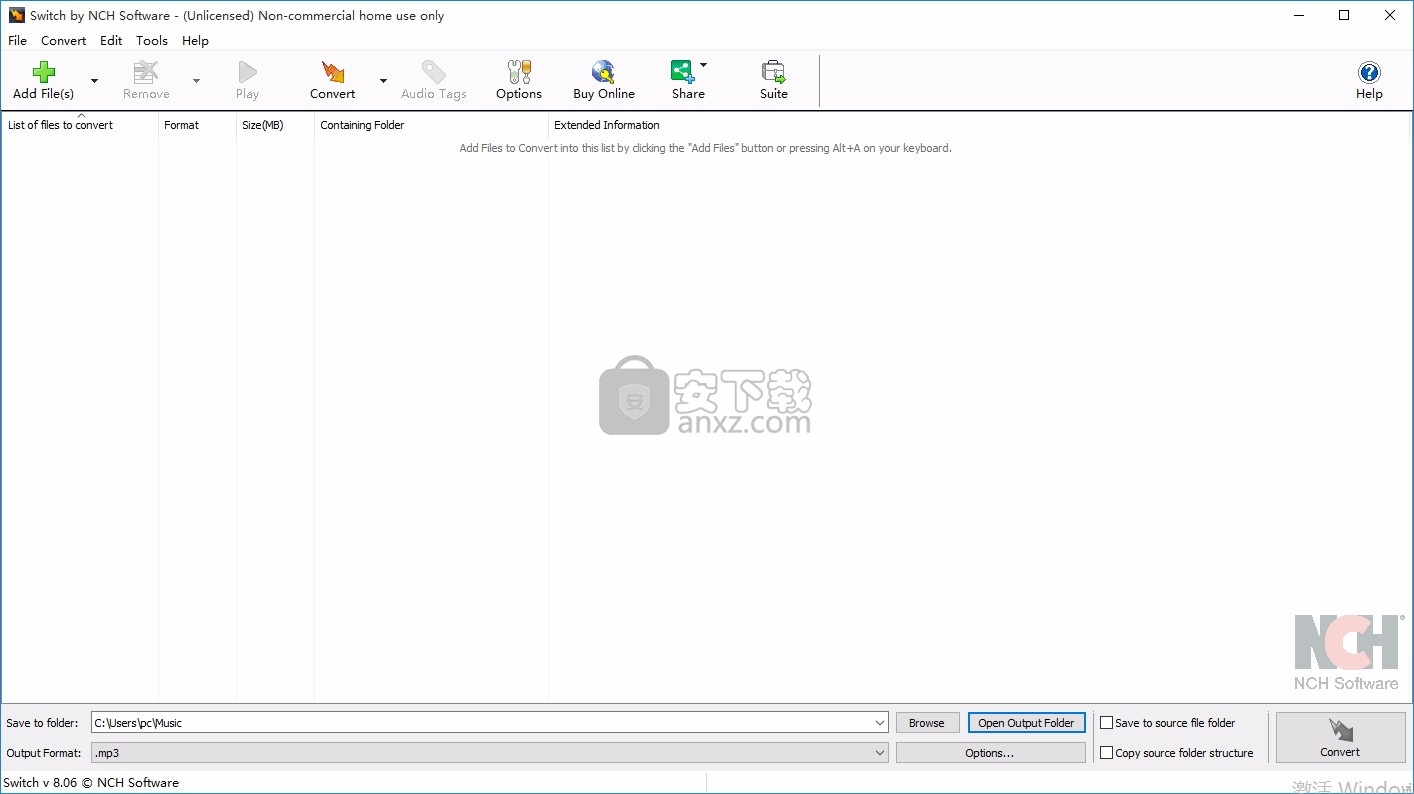This screenshot has height=794, width=1414.
Task: Click the Share toolbar icon
Action: (683, 72)
